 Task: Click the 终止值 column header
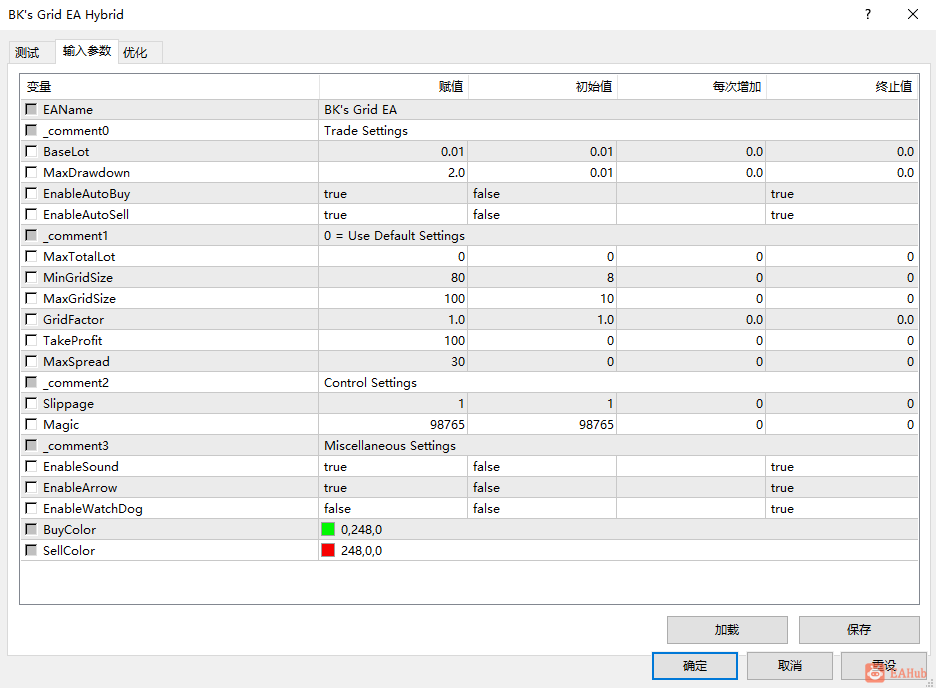coord(842,87)
